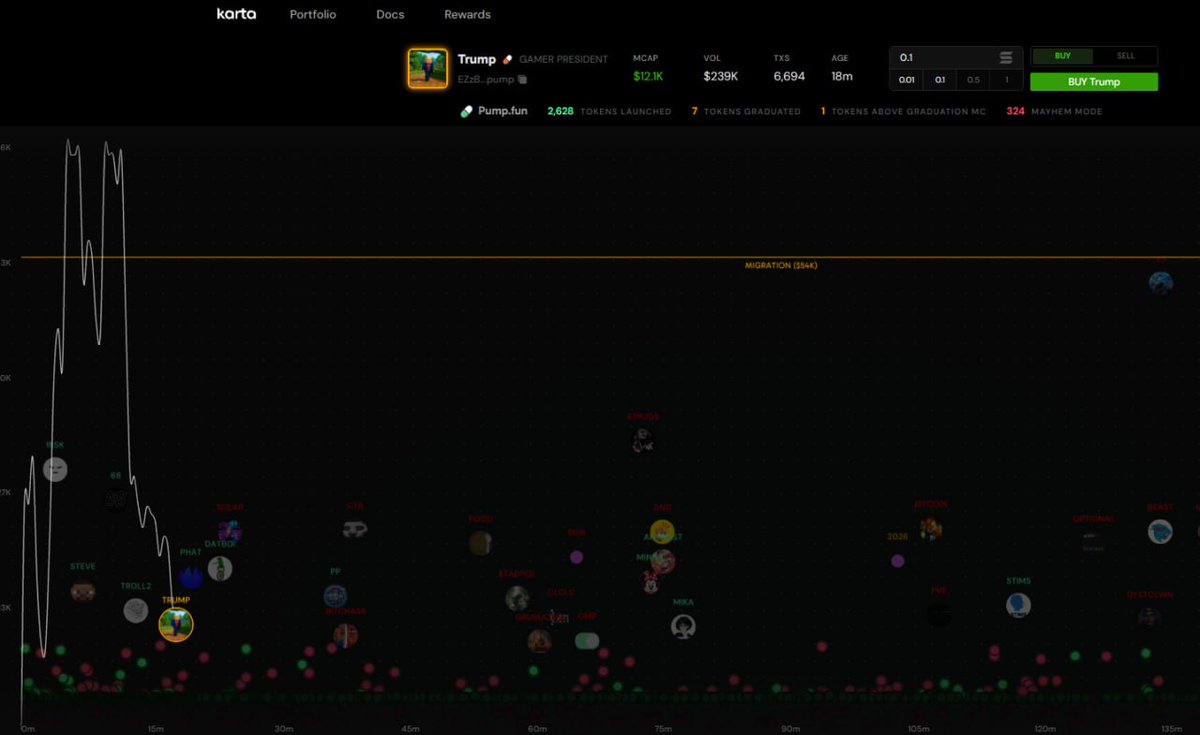Select the OMP token bubble
The image size is (1200, 735).
pos(587,640)
